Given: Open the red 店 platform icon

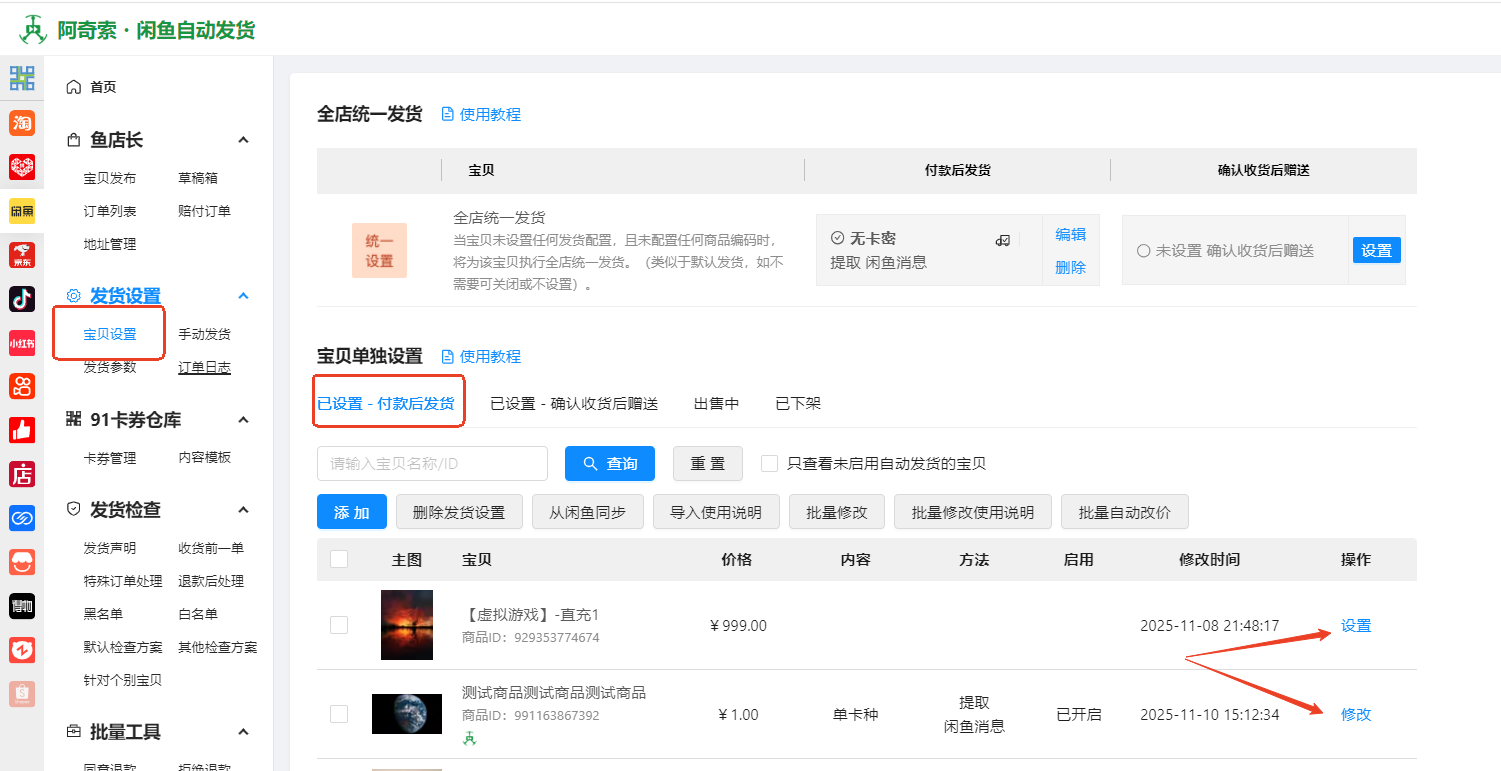Looking at the screenshot, I should (22, 474).
